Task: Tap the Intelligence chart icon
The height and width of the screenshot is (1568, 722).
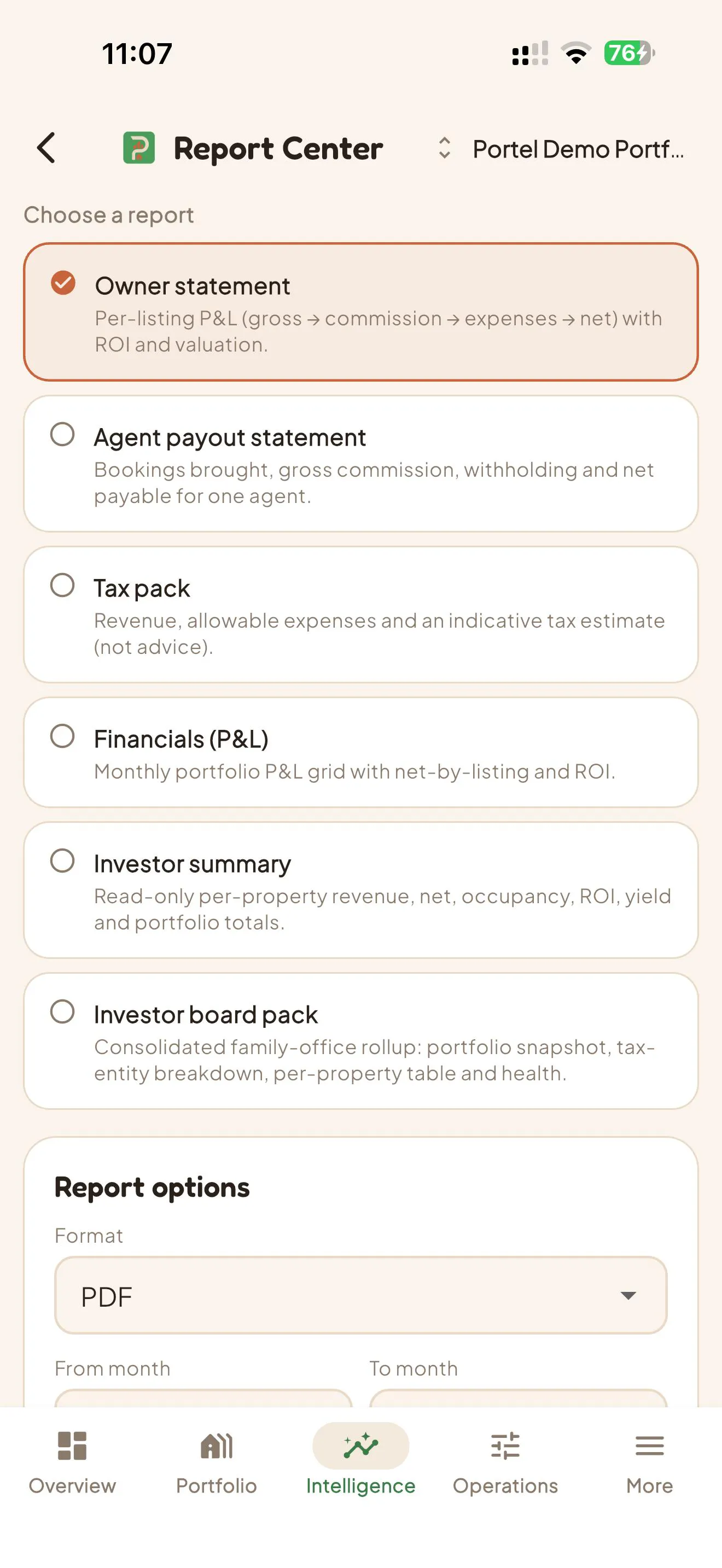Action: (x=360, y=1446)
